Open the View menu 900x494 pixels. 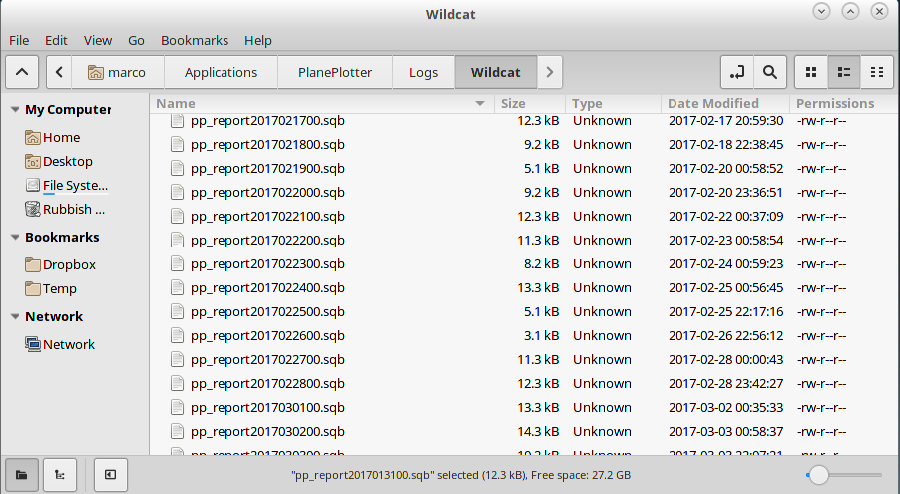point(97,40)
